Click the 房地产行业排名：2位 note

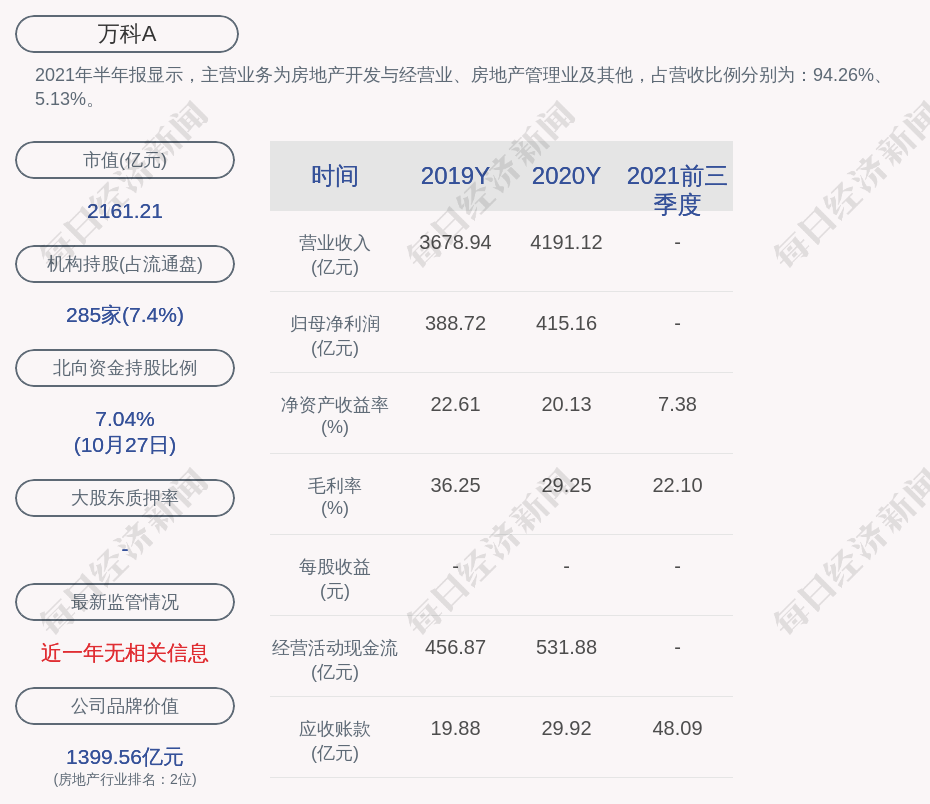click(x=125, y=780)
